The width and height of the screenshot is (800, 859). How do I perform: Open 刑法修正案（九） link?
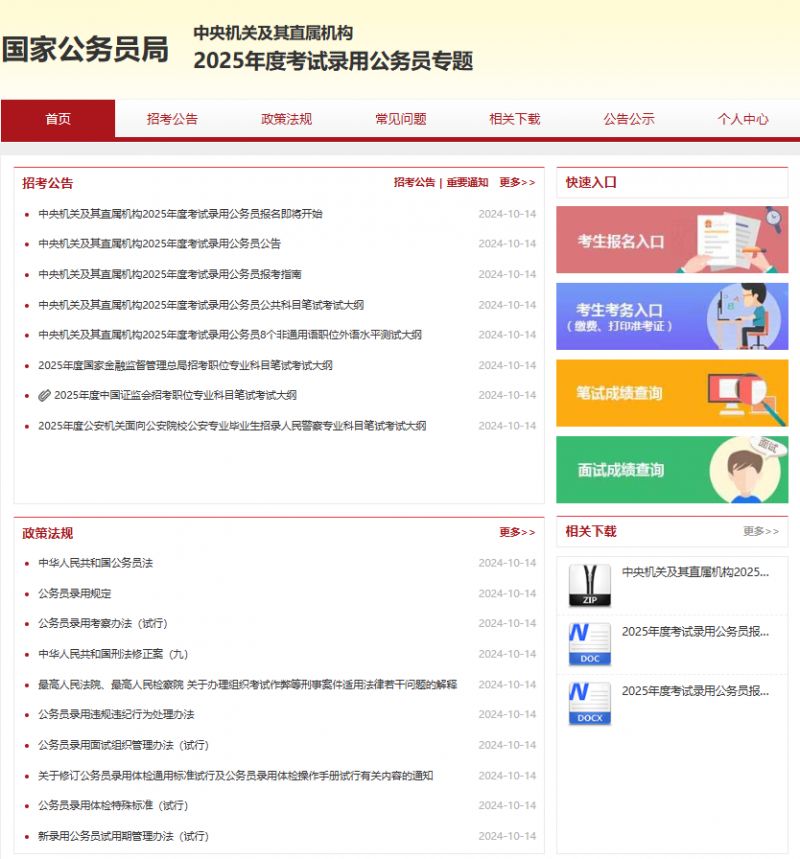pyautogui.click(x=113, y=654)
